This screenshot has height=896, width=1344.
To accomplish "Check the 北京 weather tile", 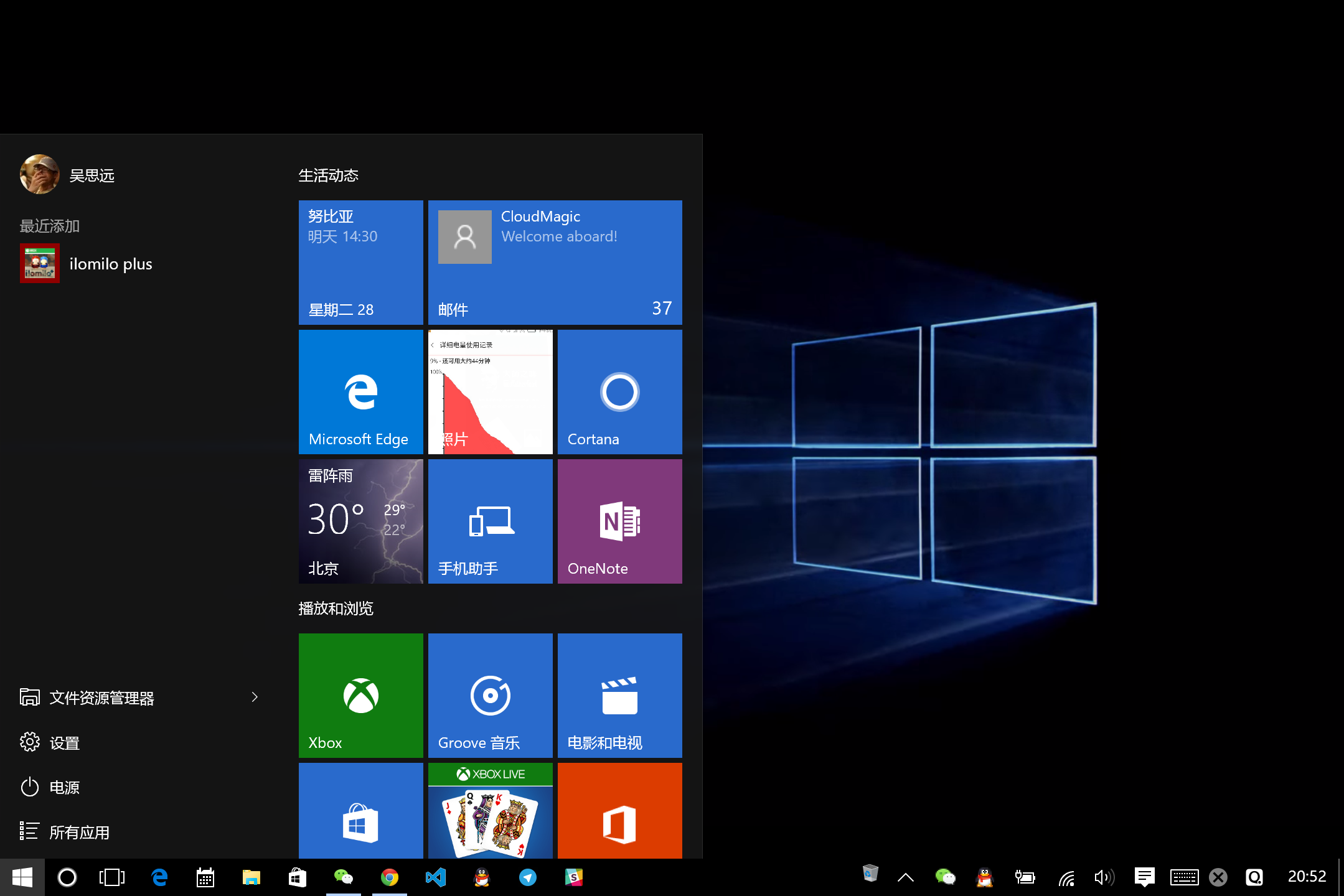I will (x=360, y=521).
